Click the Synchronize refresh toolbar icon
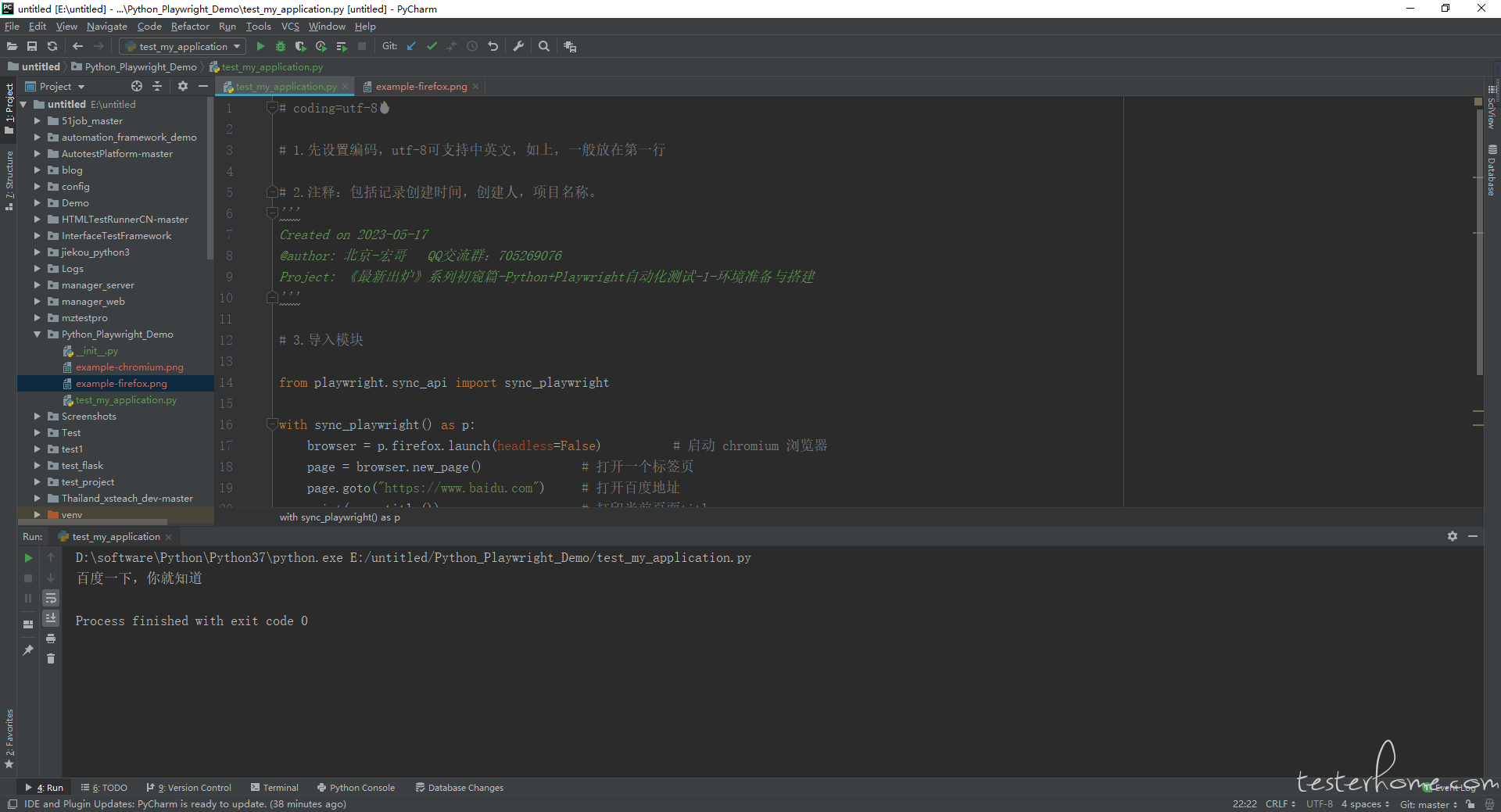 tap(52, 47)
